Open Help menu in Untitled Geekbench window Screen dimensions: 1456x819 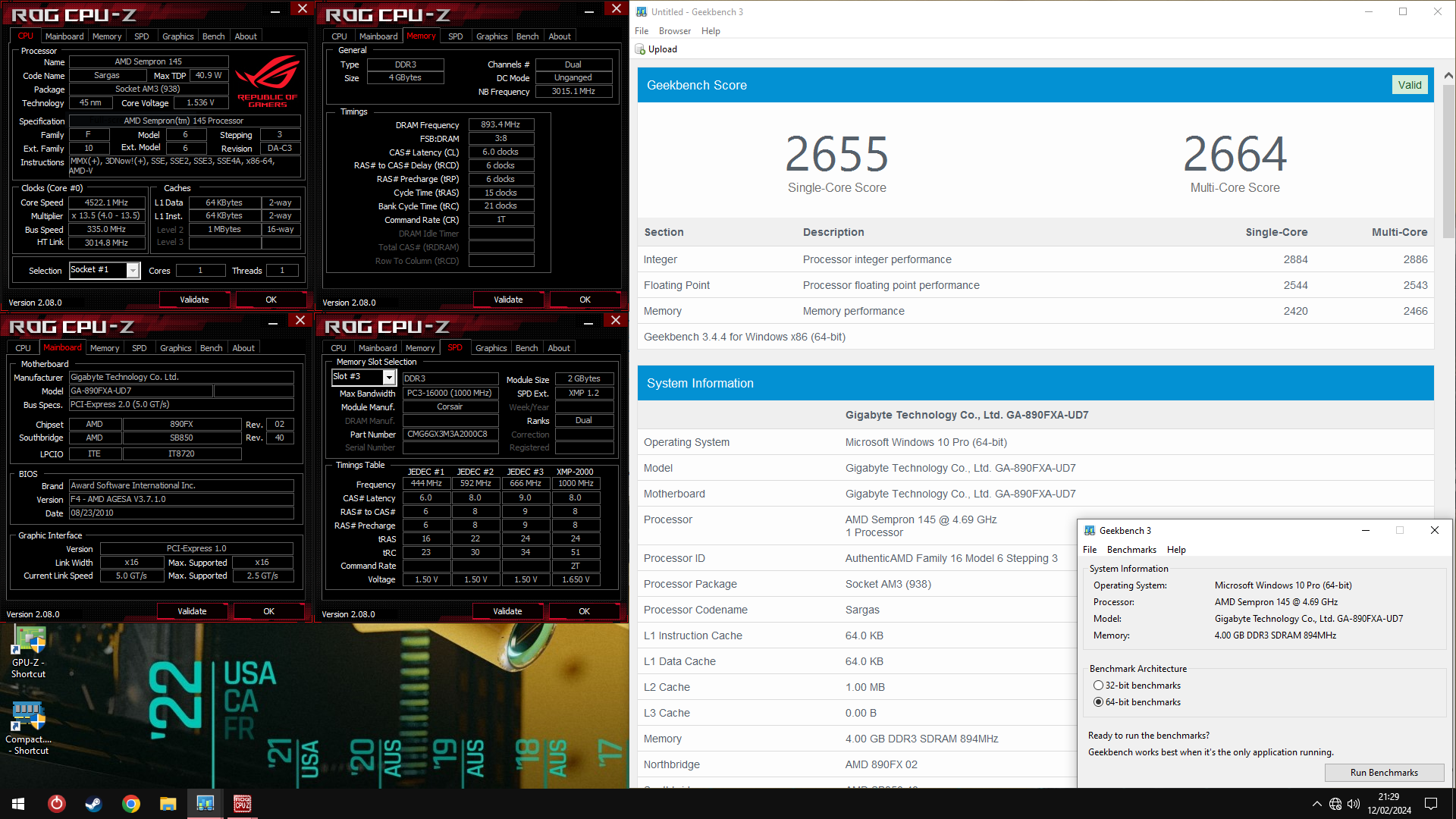[x=711, y=31]
